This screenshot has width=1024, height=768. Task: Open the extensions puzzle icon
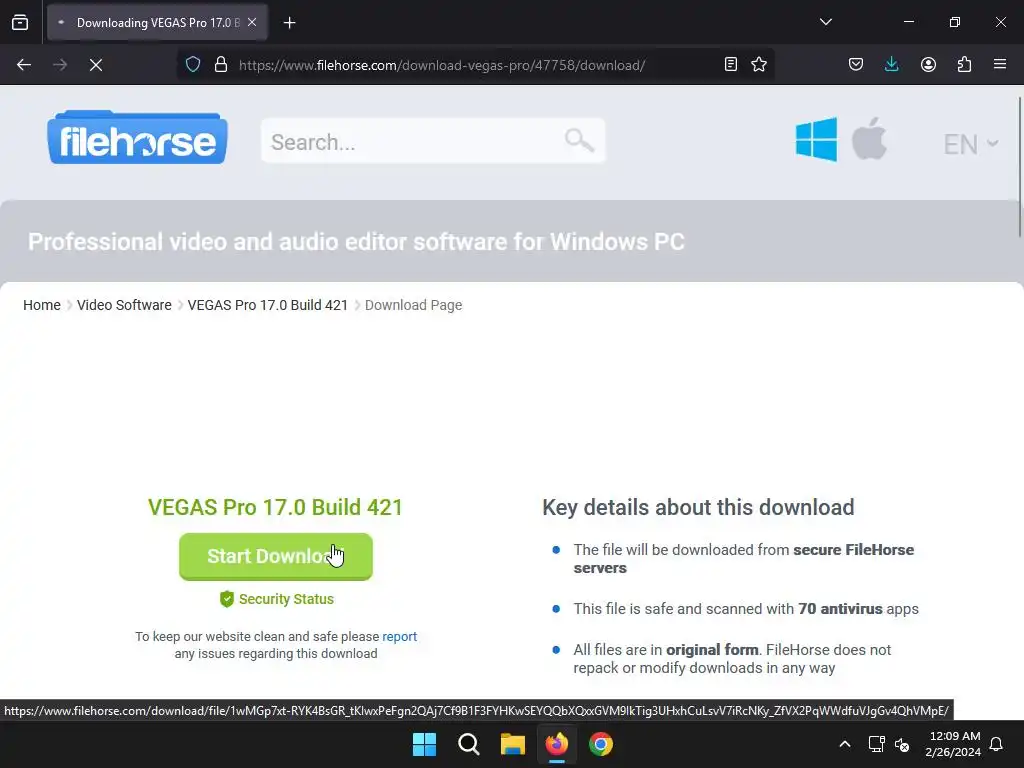(x=964, y=64)
